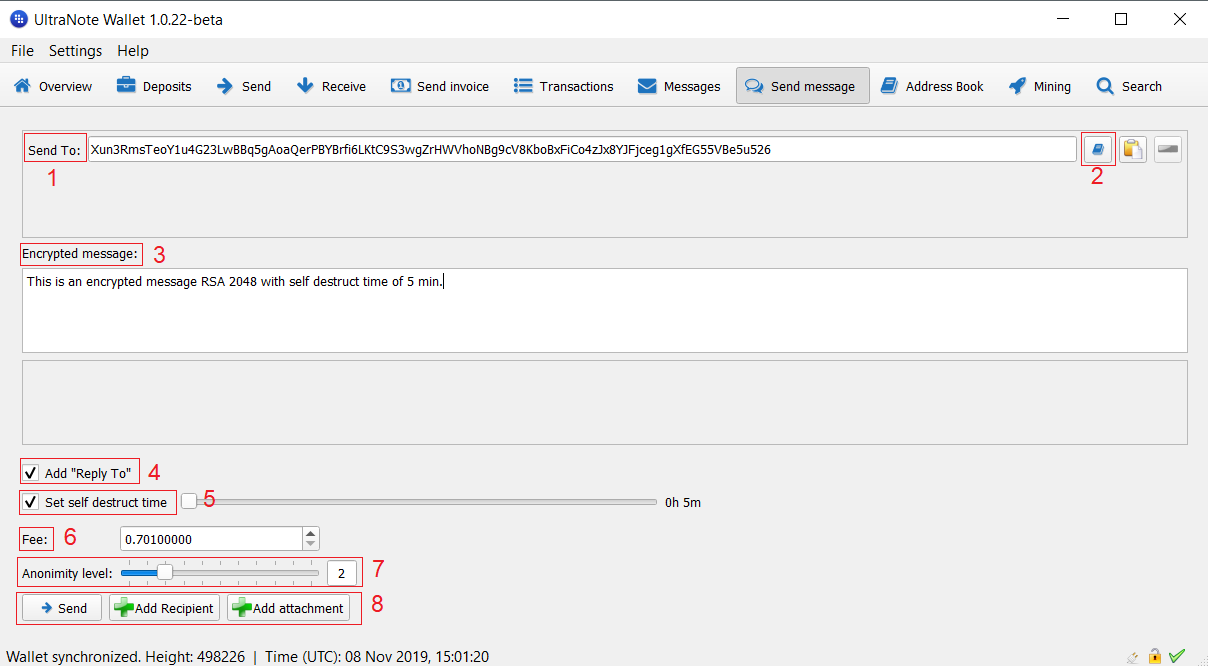Show the Transactions tab
The width and height of the screenshot is (1208, 666).
564,86
